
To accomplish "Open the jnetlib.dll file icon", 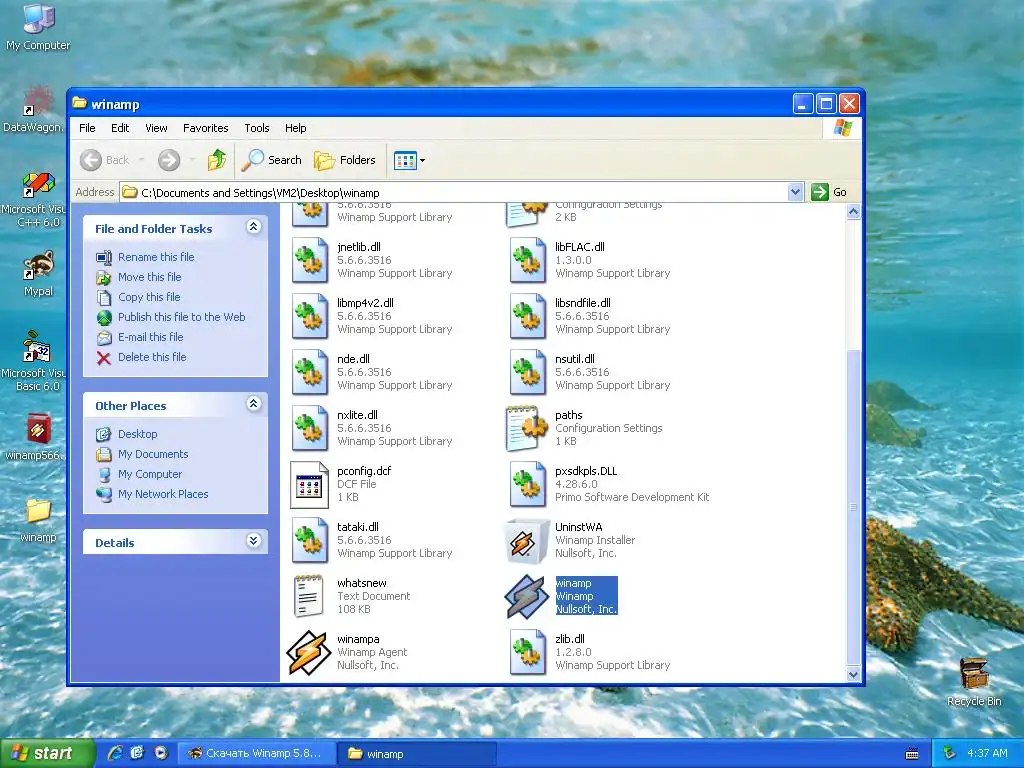I will point(310,260).
